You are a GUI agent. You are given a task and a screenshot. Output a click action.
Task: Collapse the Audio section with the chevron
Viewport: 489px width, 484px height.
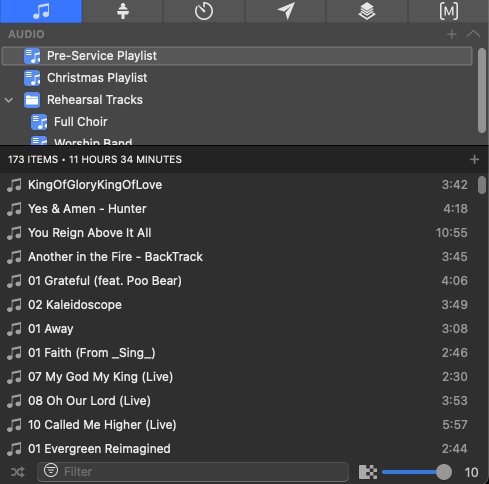pos(473,34)
